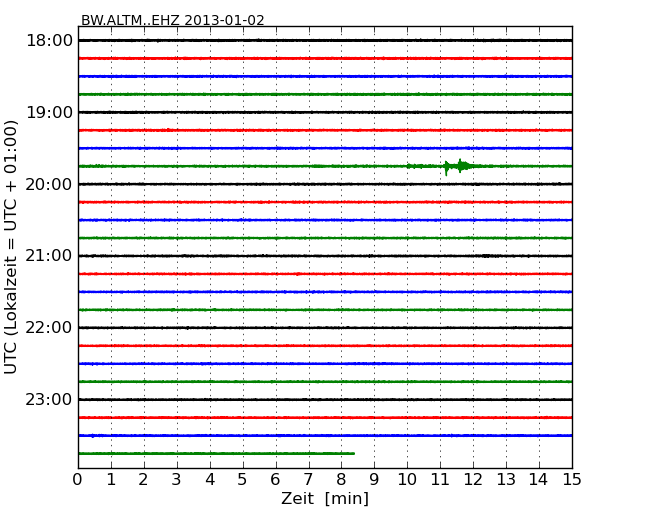Click the x-axis tick label 1
This screenshot has width=650, height=520.
point(111,480)
